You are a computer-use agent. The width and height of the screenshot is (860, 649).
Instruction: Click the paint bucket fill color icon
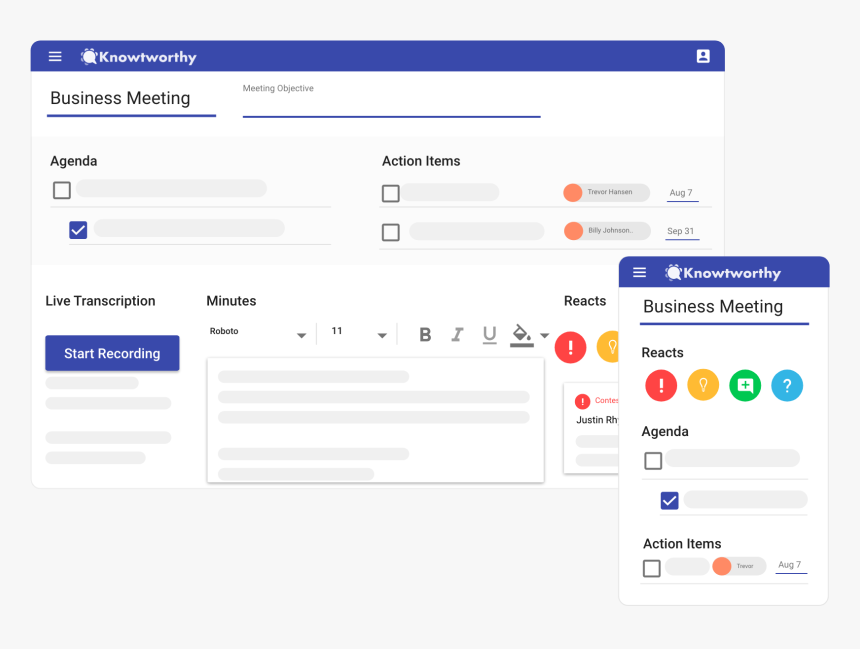click(521, 334)
